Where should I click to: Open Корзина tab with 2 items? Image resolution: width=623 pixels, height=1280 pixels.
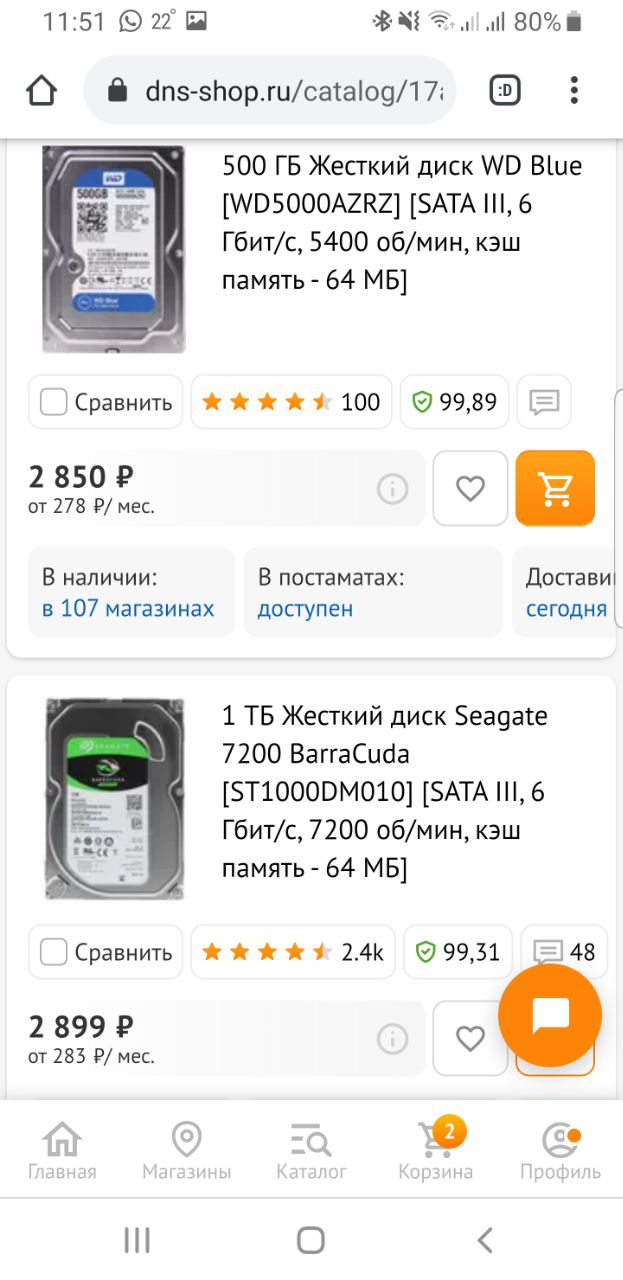[x=435, y=1150]
